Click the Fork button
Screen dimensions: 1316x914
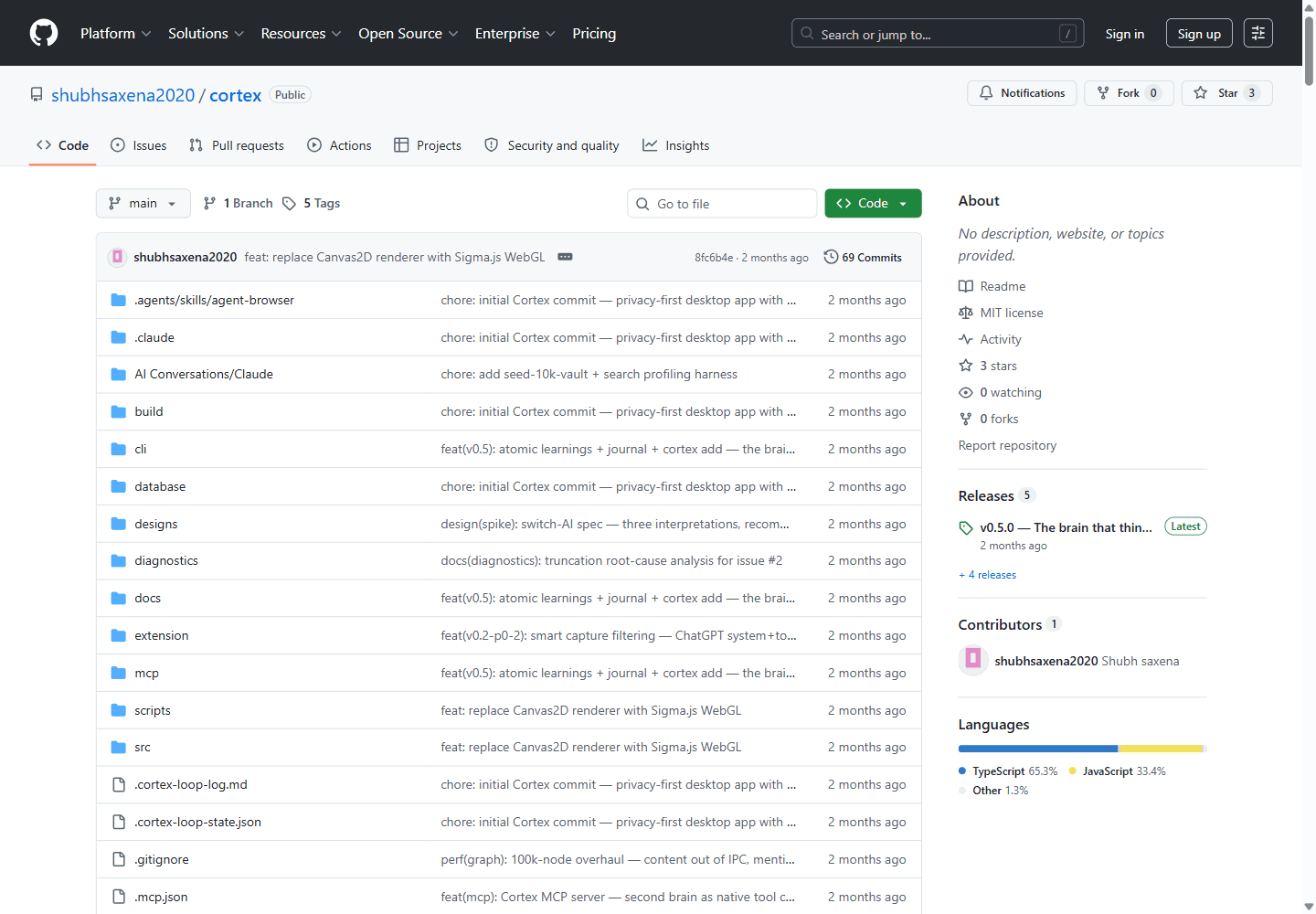[1129, 93]
